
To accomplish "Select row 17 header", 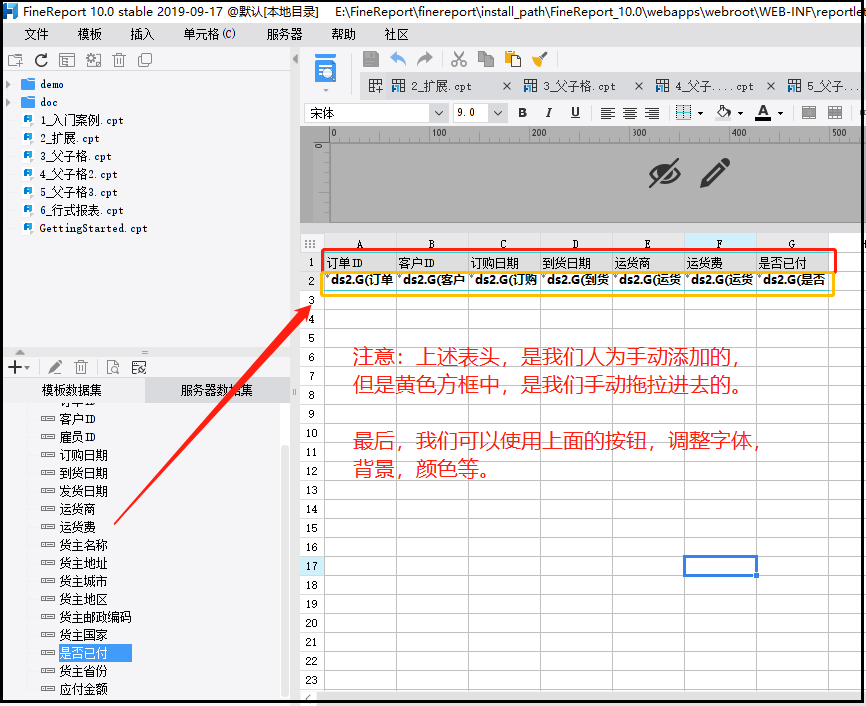I will [311, 566].
